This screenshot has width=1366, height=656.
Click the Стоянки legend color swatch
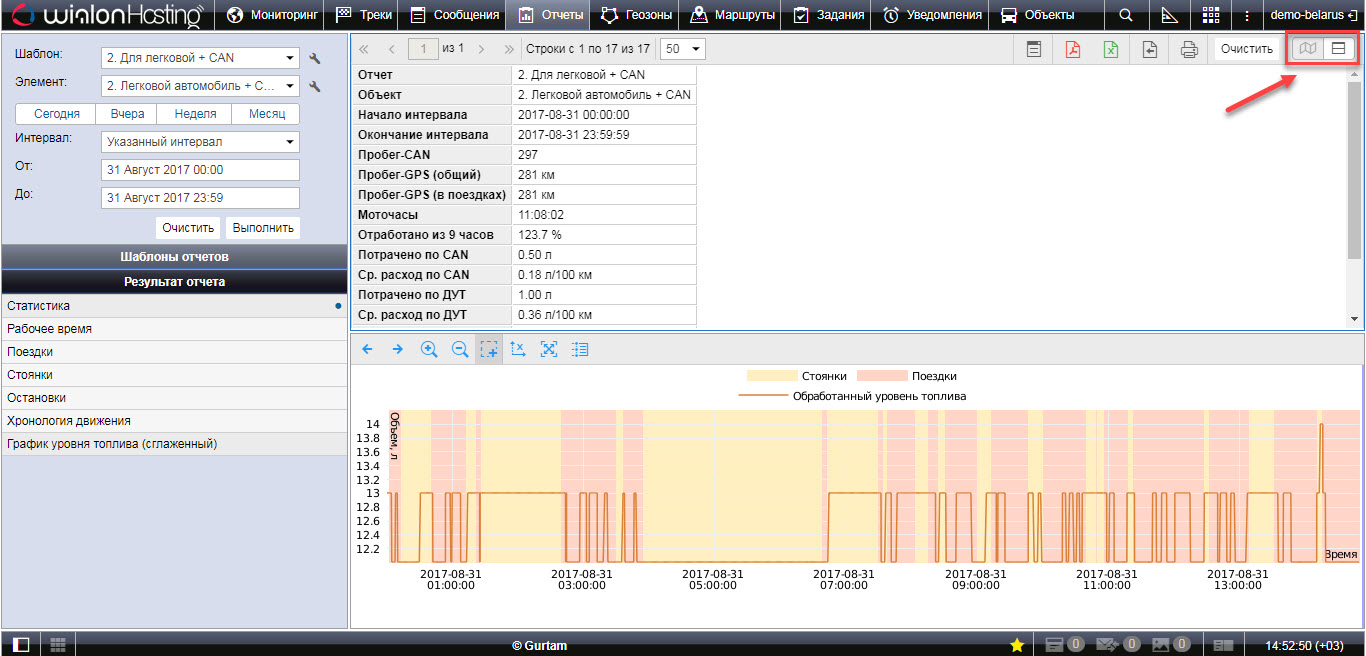click(x=769, y=376)
